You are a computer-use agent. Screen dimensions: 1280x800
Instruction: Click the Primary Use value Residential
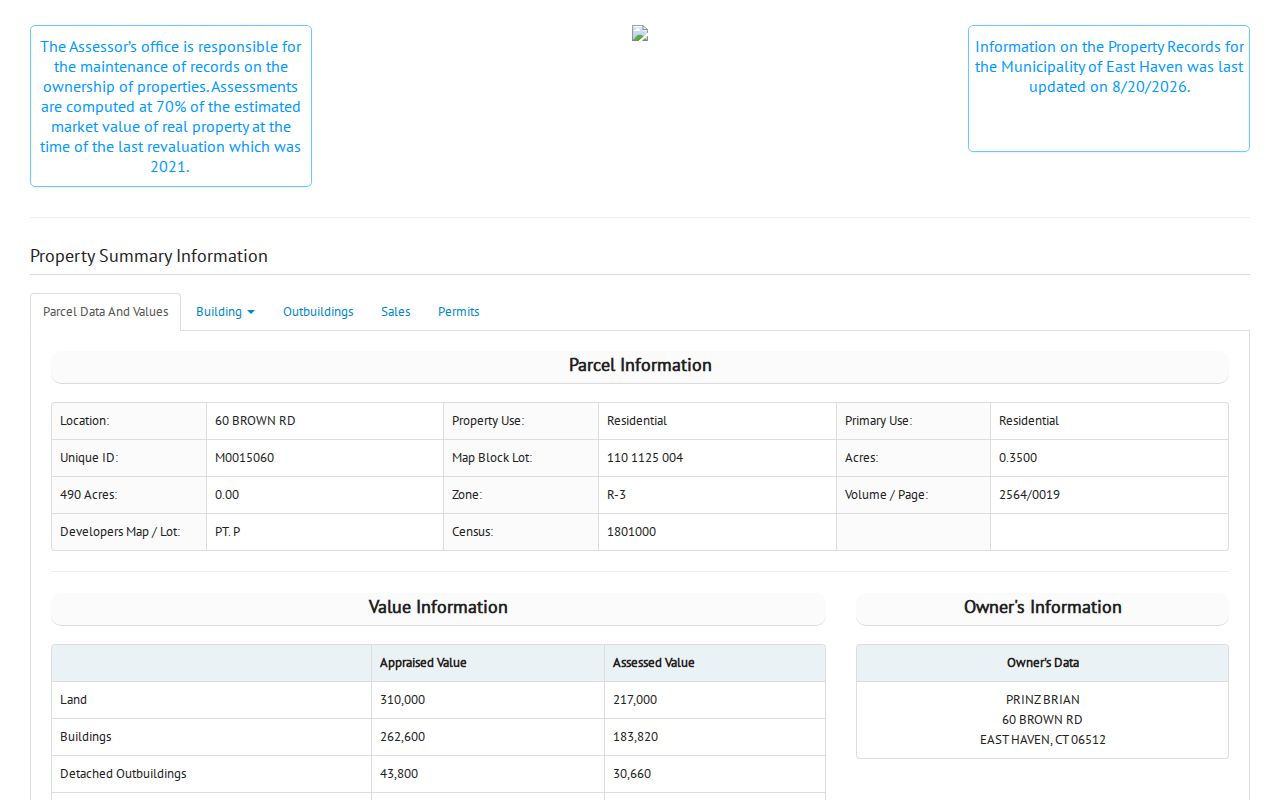[x=1029, y=421]
